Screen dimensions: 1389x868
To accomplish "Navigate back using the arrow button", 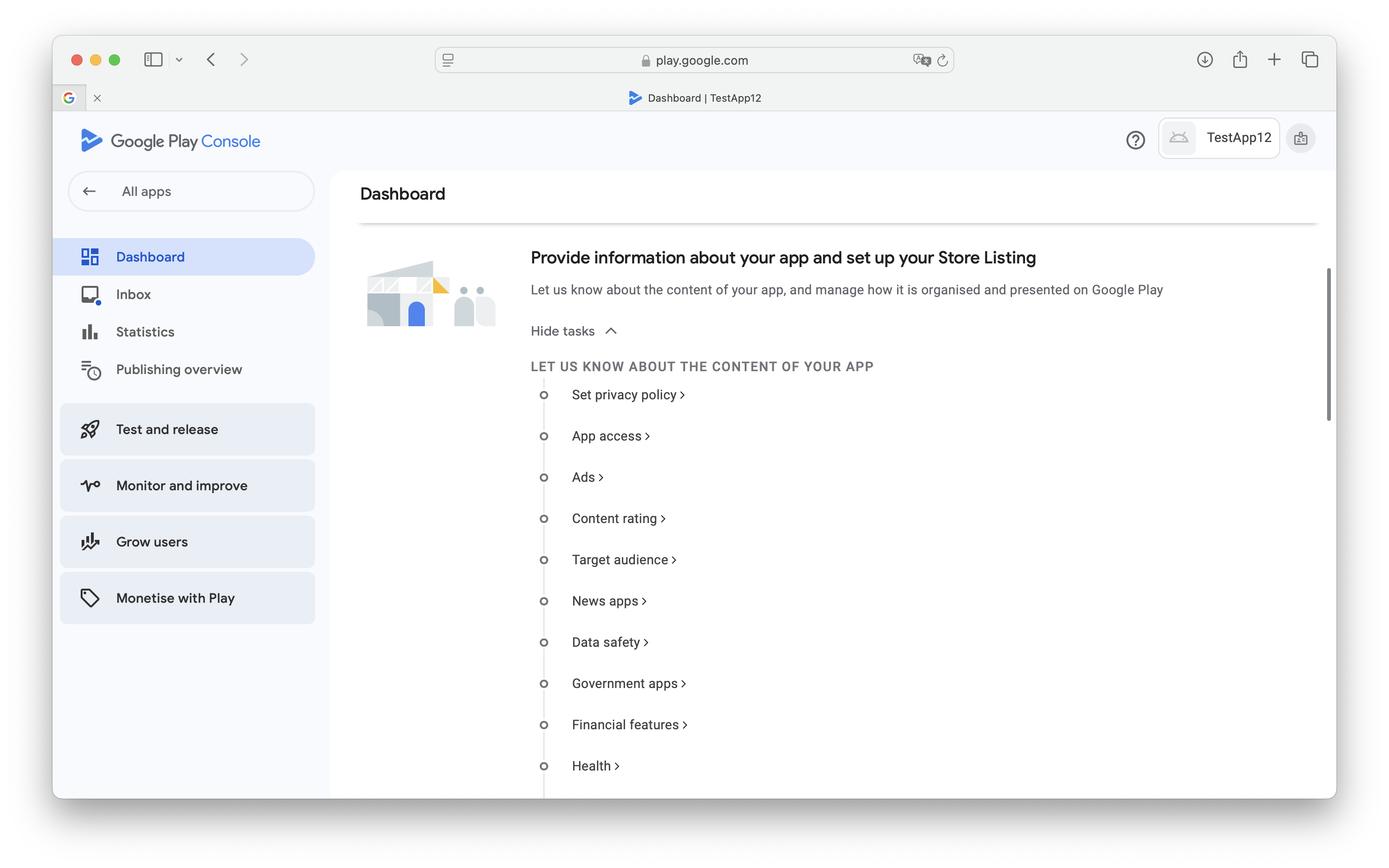I will [211, 59].
